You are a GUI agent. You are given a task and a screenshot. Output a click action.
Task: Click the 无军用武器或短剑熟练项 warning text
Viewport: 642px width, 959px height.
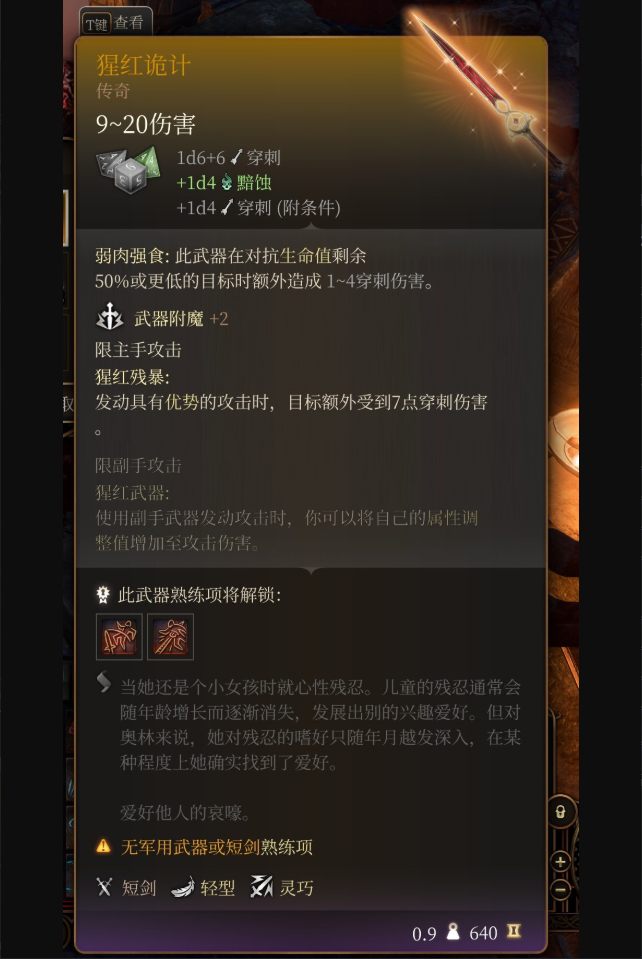216,846
